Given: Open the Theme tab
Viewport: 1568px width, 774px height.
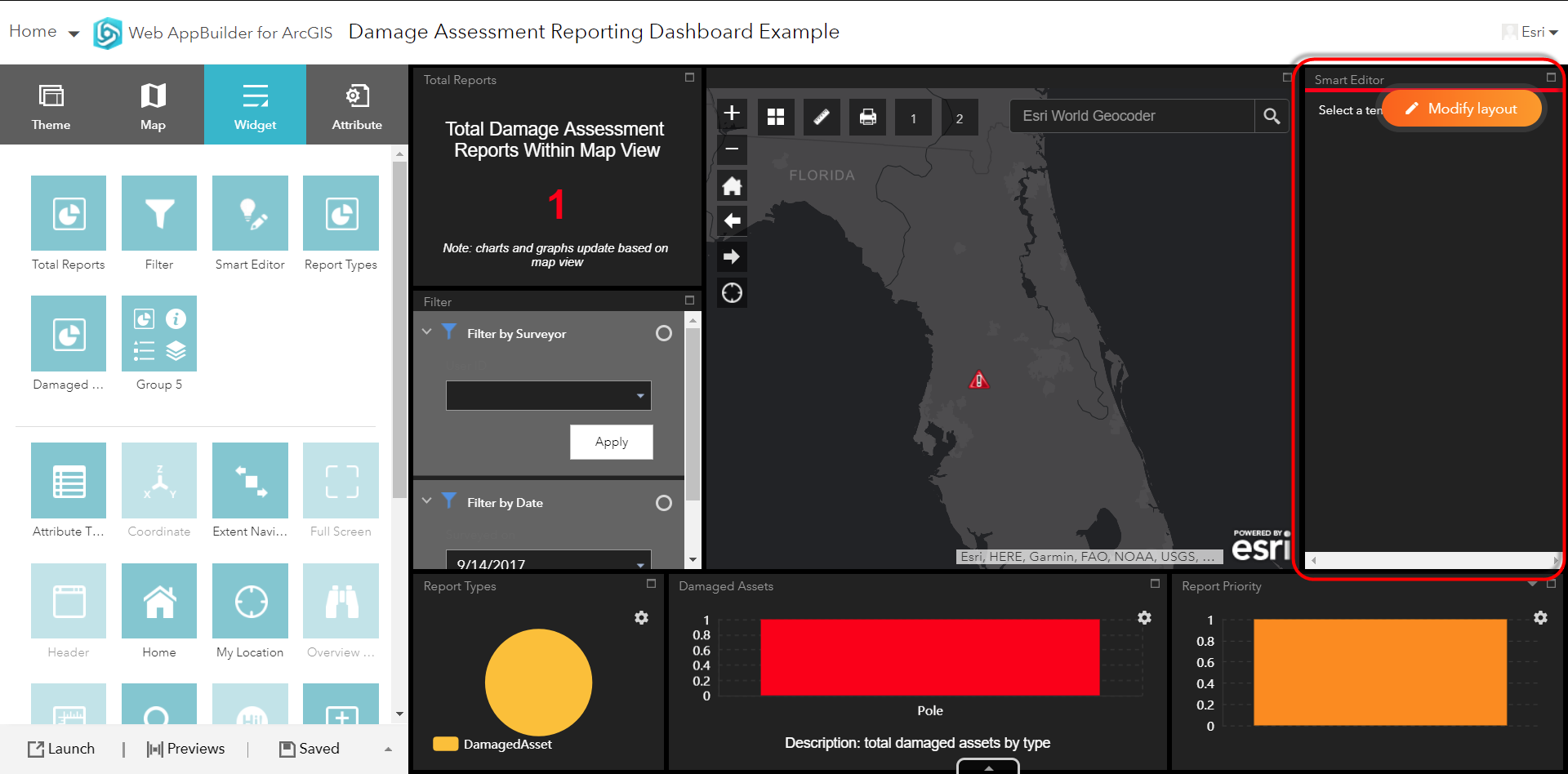Looking at the screenshot, I should click(51, 105).
